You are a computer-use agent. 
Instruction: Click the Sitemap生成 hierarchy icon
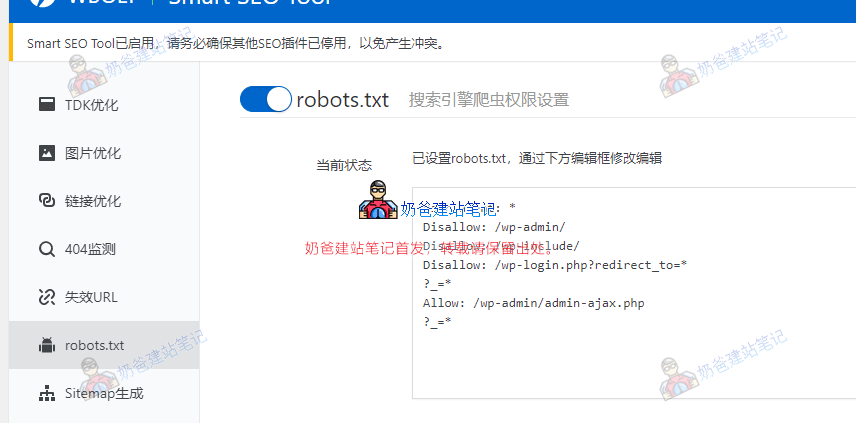point(46,393)
